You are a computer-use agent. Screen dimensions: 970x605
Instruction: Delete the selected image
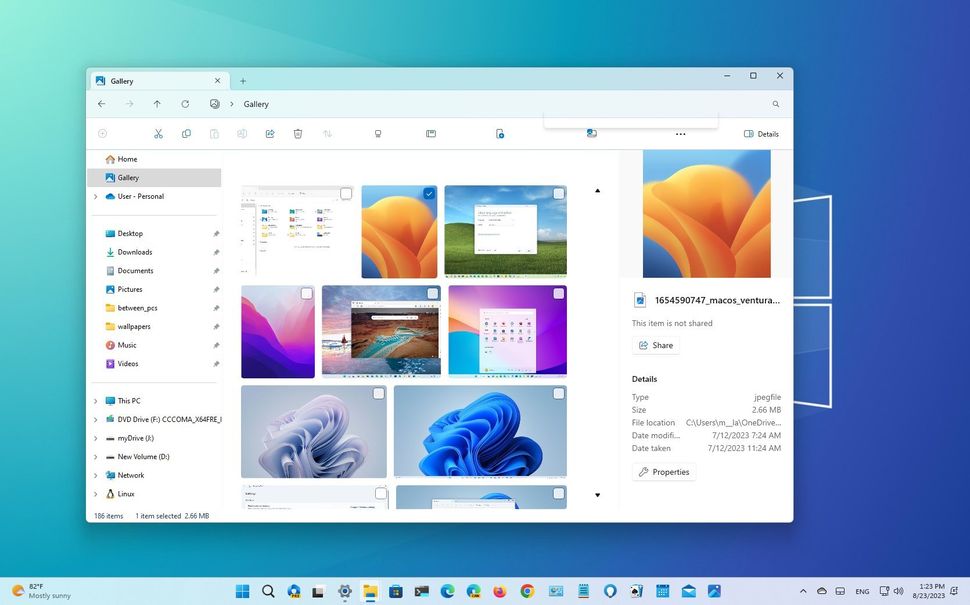click(297, 133)
